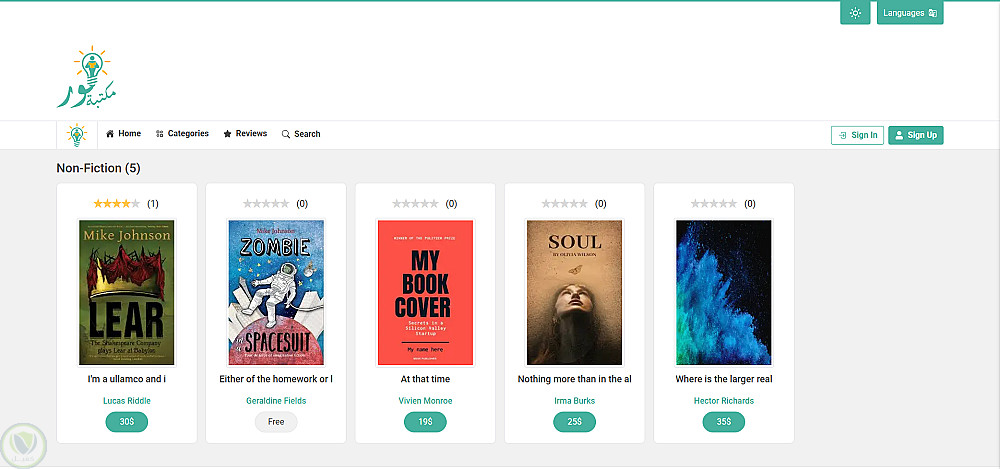Open the blue powder explosion book cover

coord(723,292)
